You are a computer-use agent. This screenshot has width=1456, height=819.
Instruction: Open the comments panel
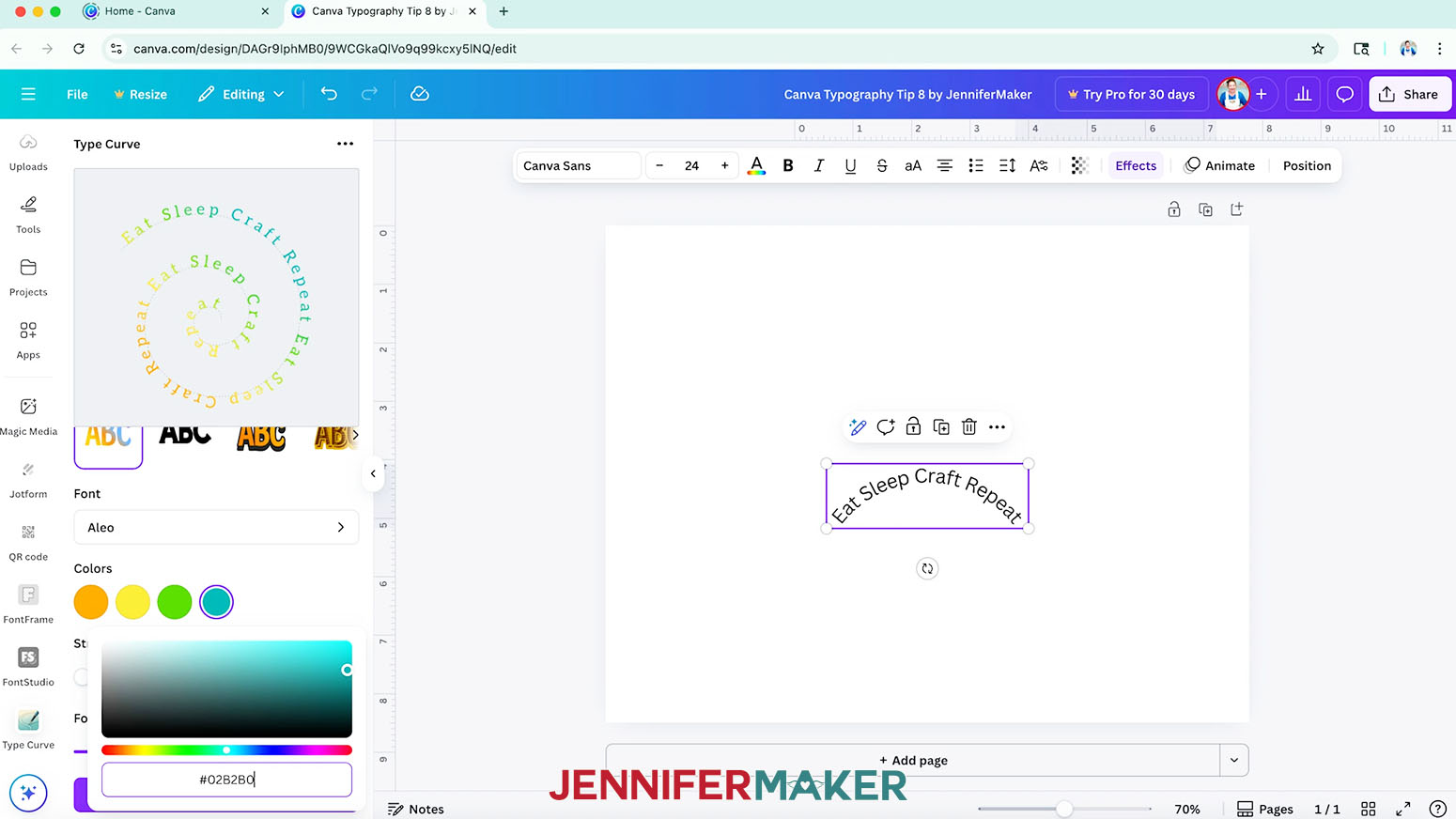coord(1345,94)
